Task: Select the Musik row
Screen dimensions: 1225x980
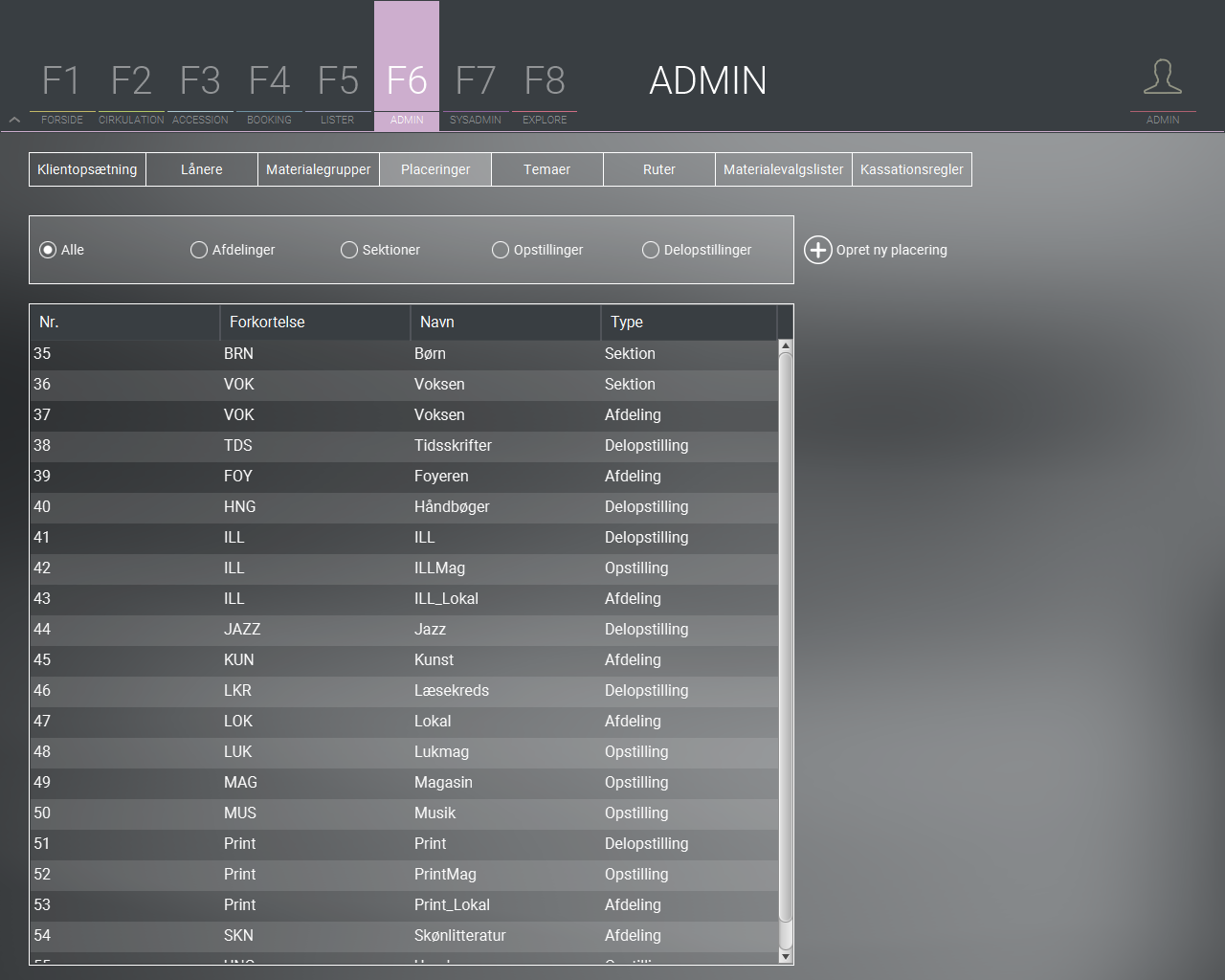Action: (x=404, y=813)
